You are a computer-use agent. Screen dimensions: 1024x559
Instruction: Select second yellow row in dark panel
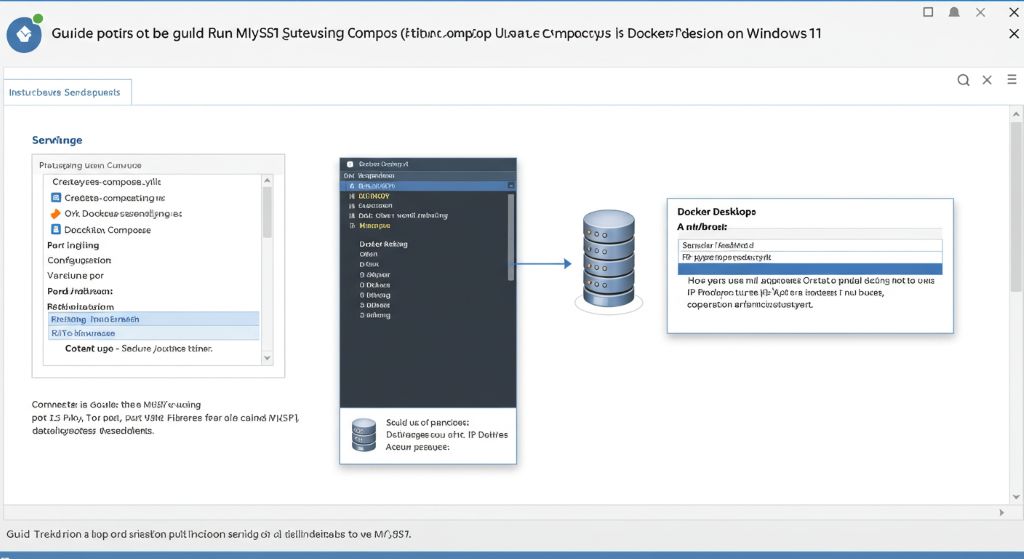pos(374,225)
